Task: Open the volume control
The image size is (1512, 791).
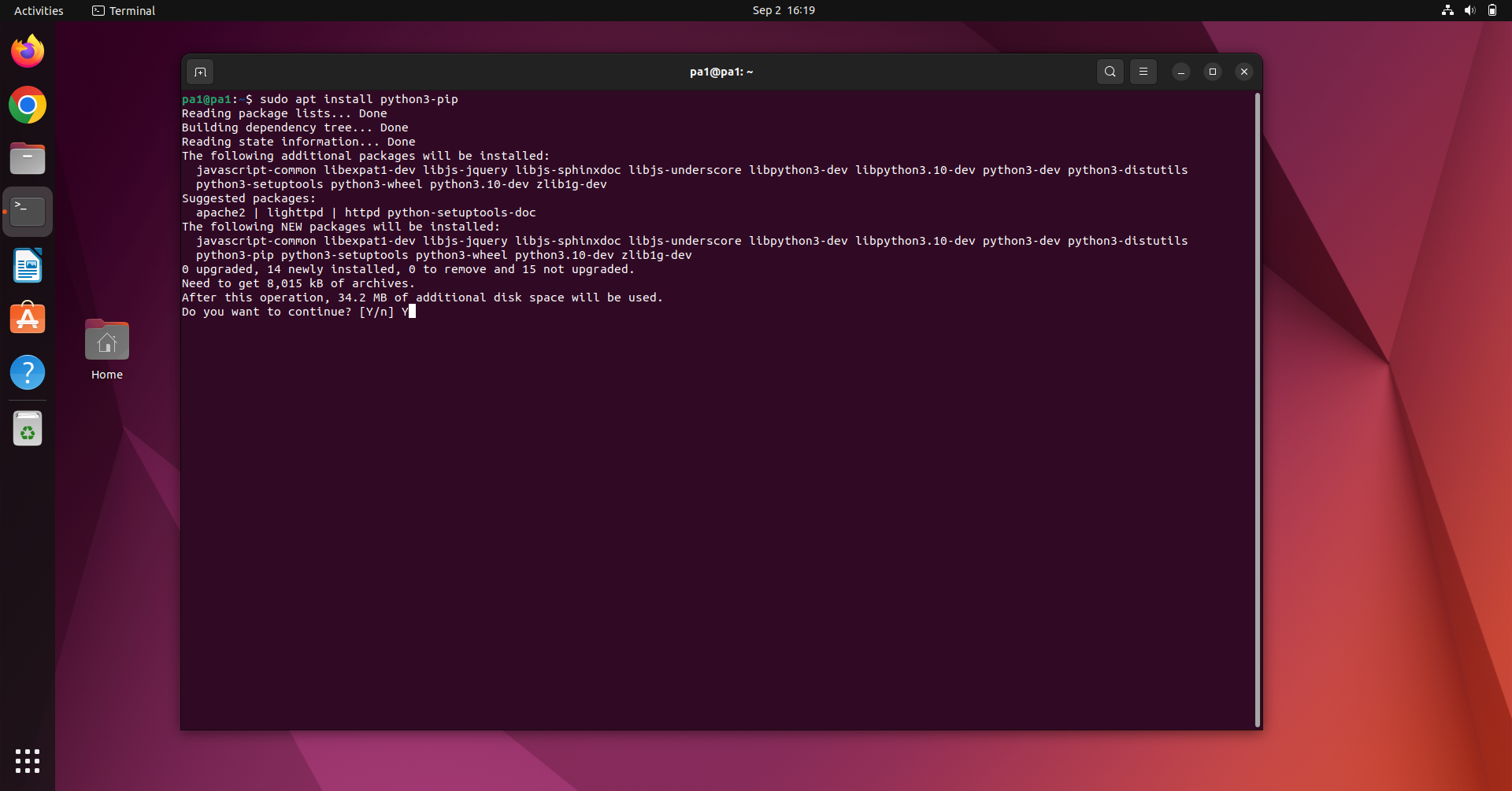Action: [1470, 10]
